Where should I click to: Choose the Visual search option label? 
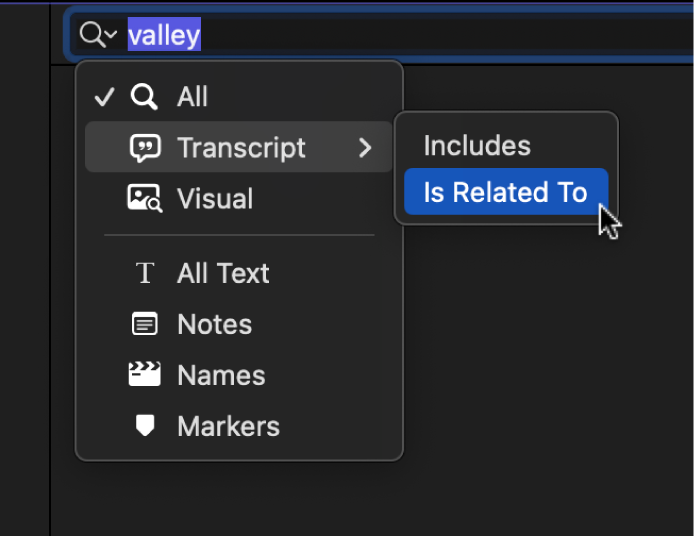tap(215, 199)
